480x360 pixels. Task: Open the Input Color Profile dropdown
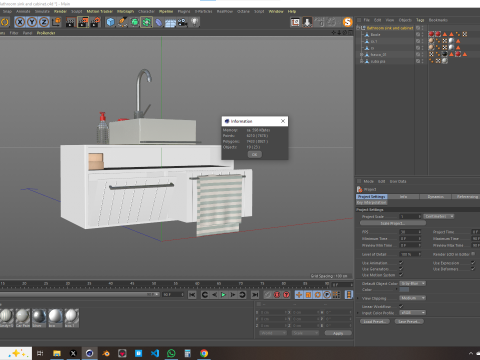(x=413, y=313)
